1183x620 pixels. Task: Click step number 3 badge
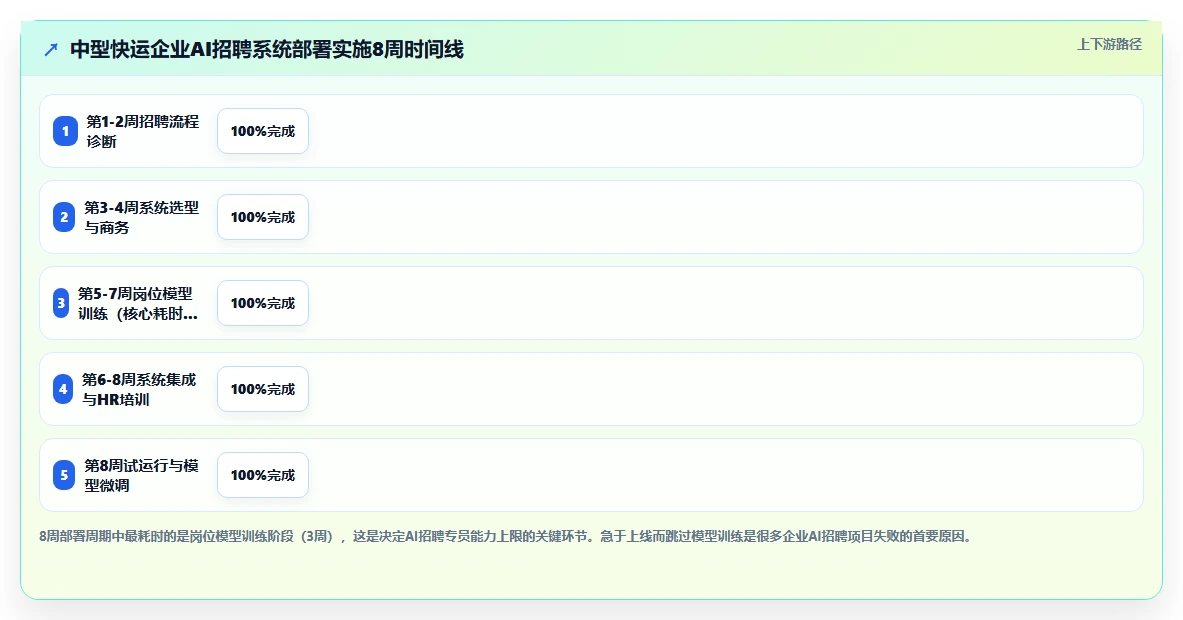pos(61,303)
